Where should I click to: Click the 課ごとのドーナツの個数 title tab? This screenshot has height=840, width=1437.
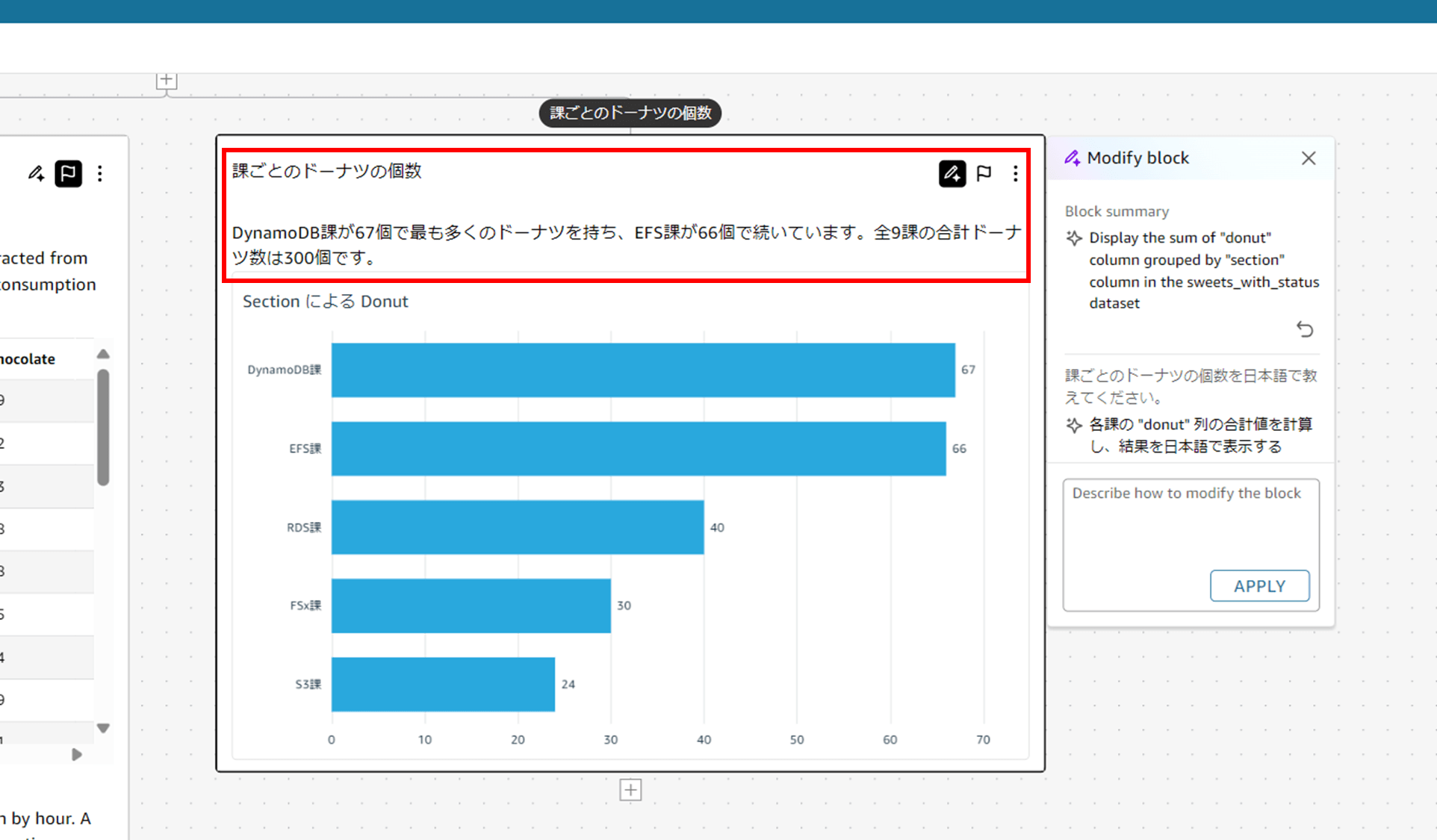click(x=632, y=112)
